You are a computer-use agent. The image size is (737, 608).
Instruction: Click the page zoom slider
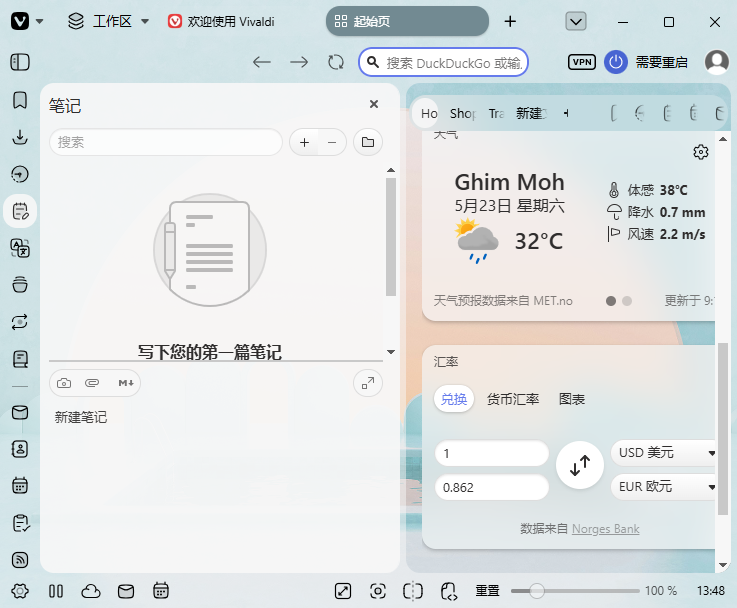pyautogui.click(x=575, y=591)
